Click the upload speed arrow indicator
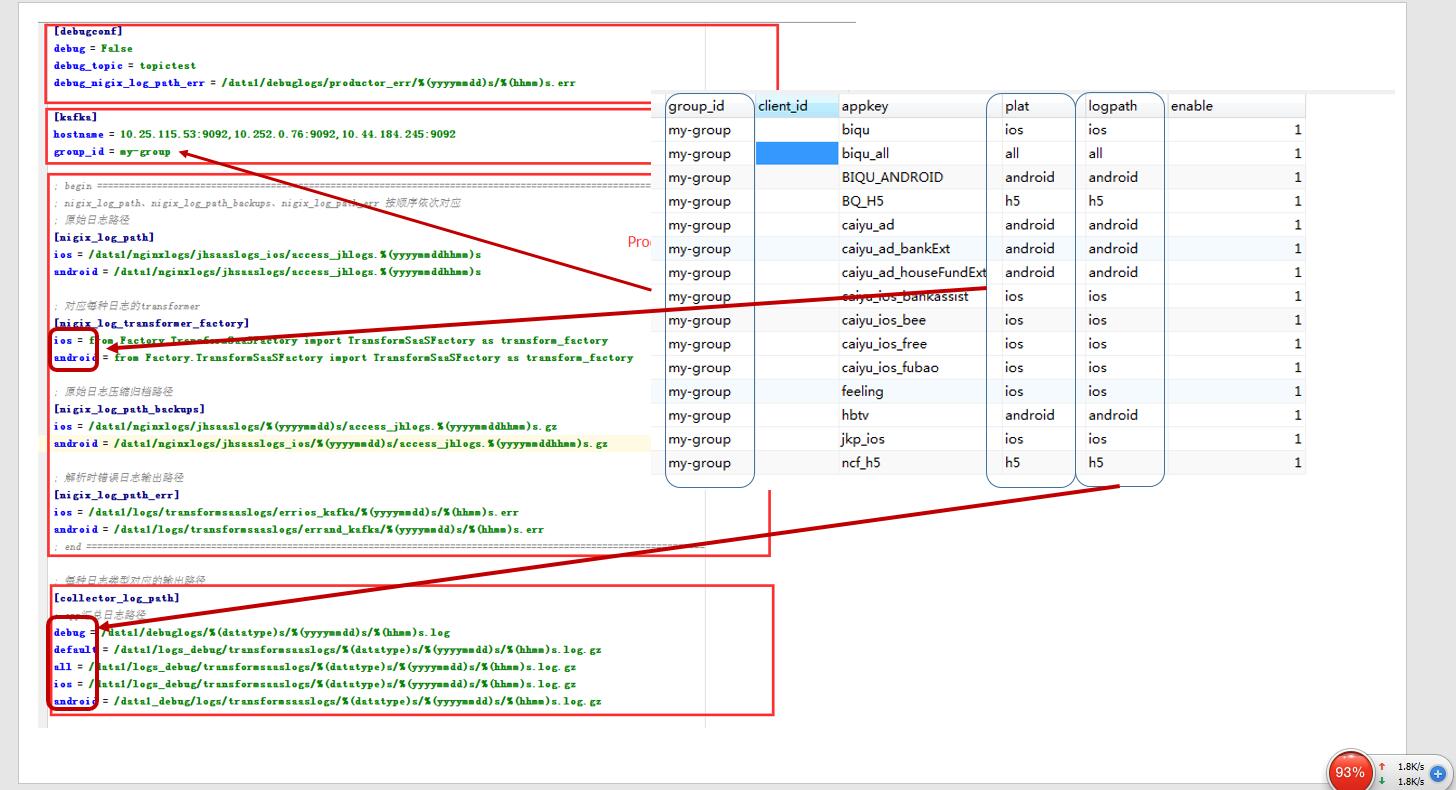 tap(1382, 766)
